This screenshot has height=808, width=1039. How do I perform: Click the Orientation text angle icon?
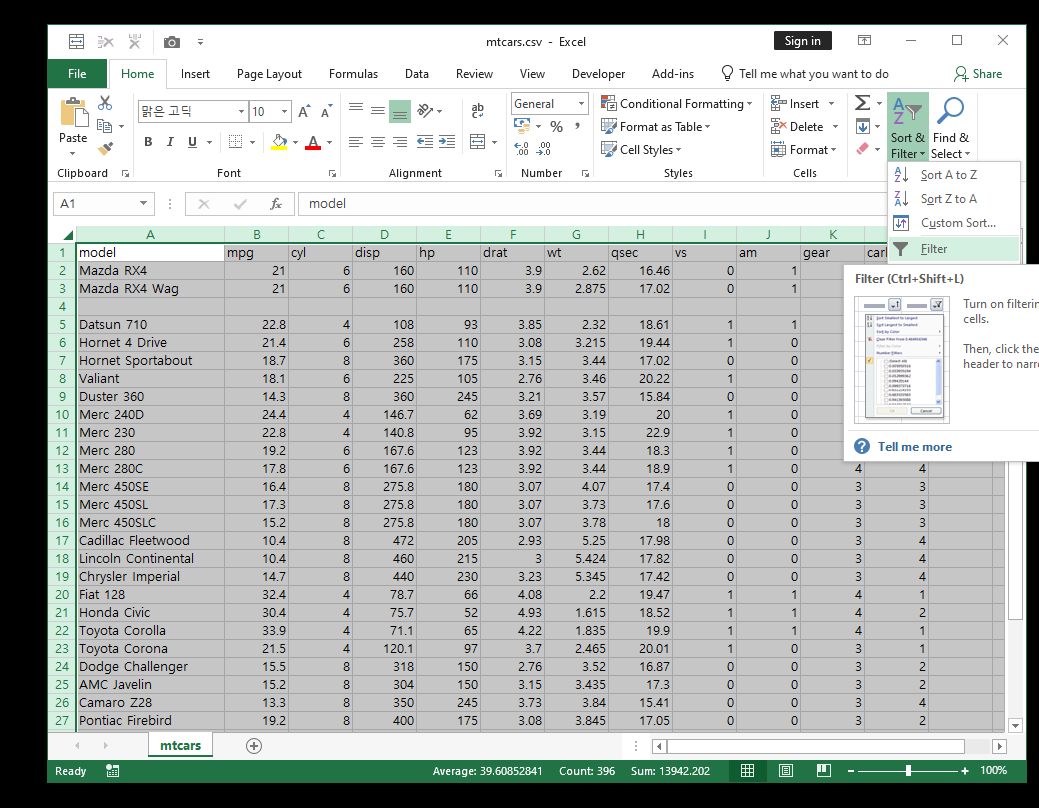pyautogui.click(x=425, y=110)
